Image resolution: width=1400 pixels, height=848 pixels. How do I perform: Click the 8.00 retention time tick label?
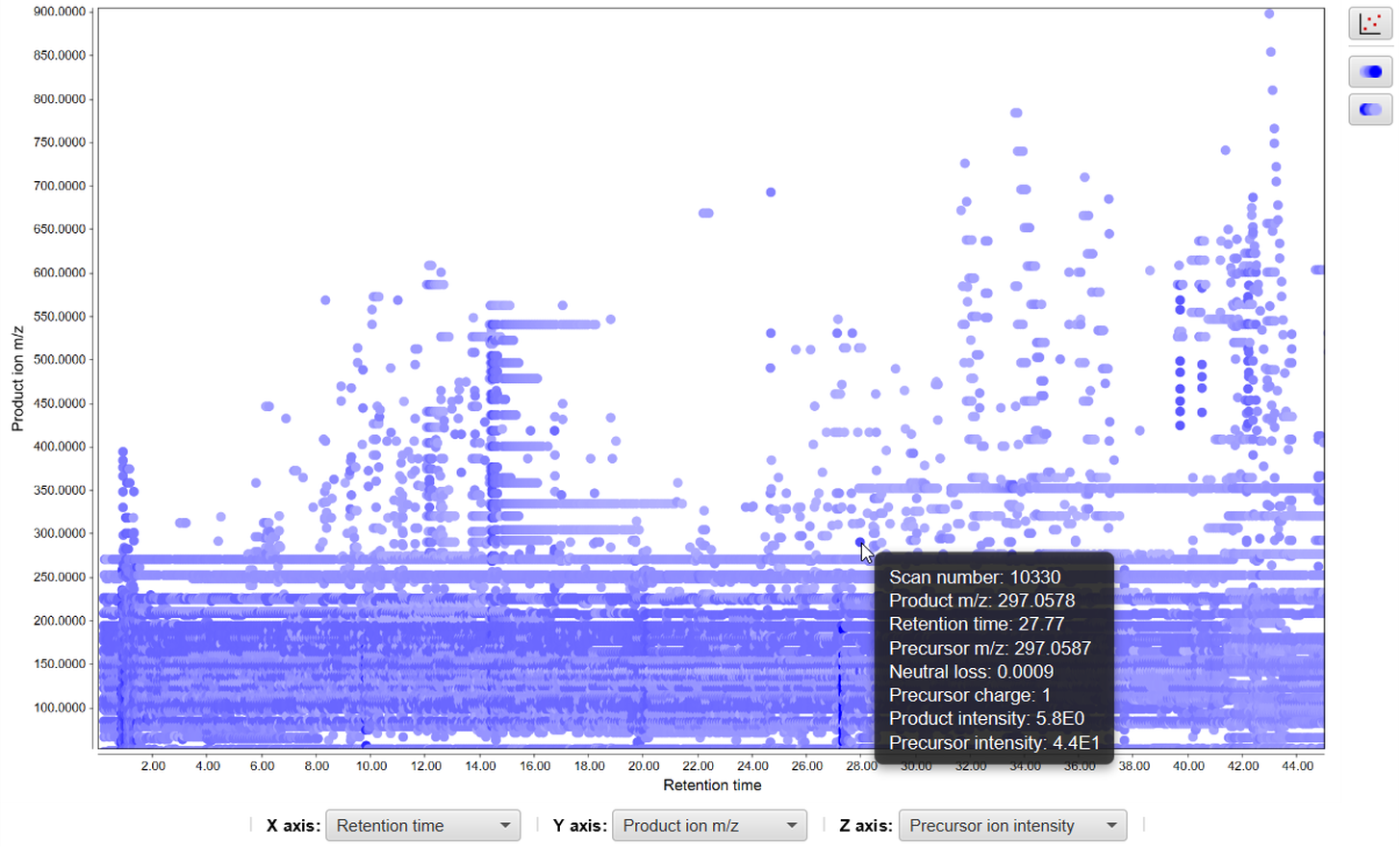[x=317, y=766]
